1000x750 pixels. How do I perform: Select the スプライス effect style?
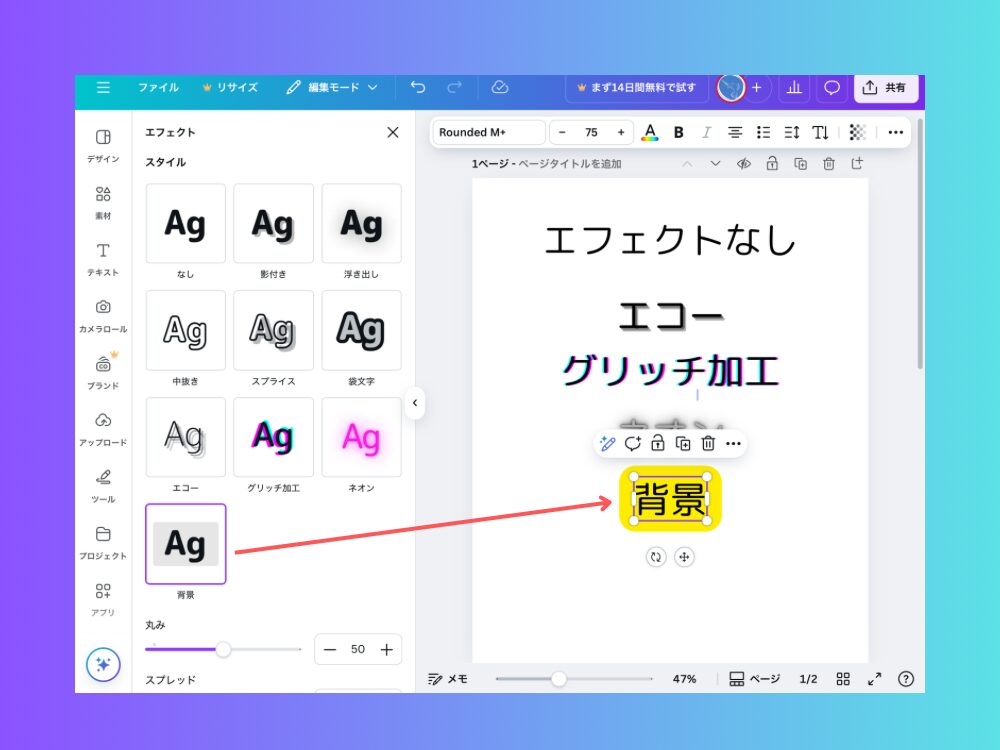click(x=274, y=330)
